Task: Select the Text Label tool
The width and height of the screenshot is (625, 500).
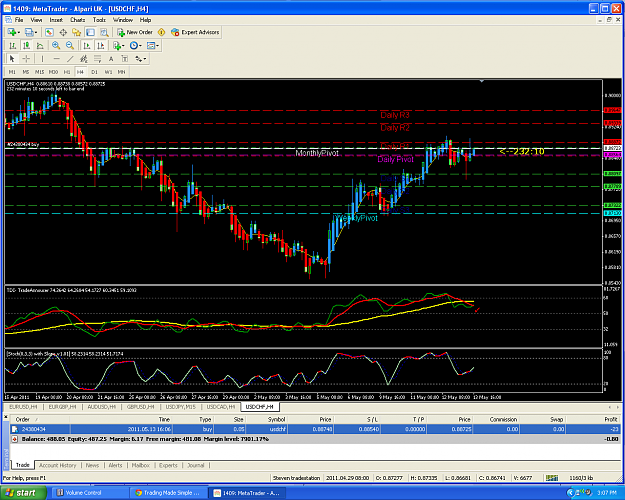Action: (x=125, y=59)
